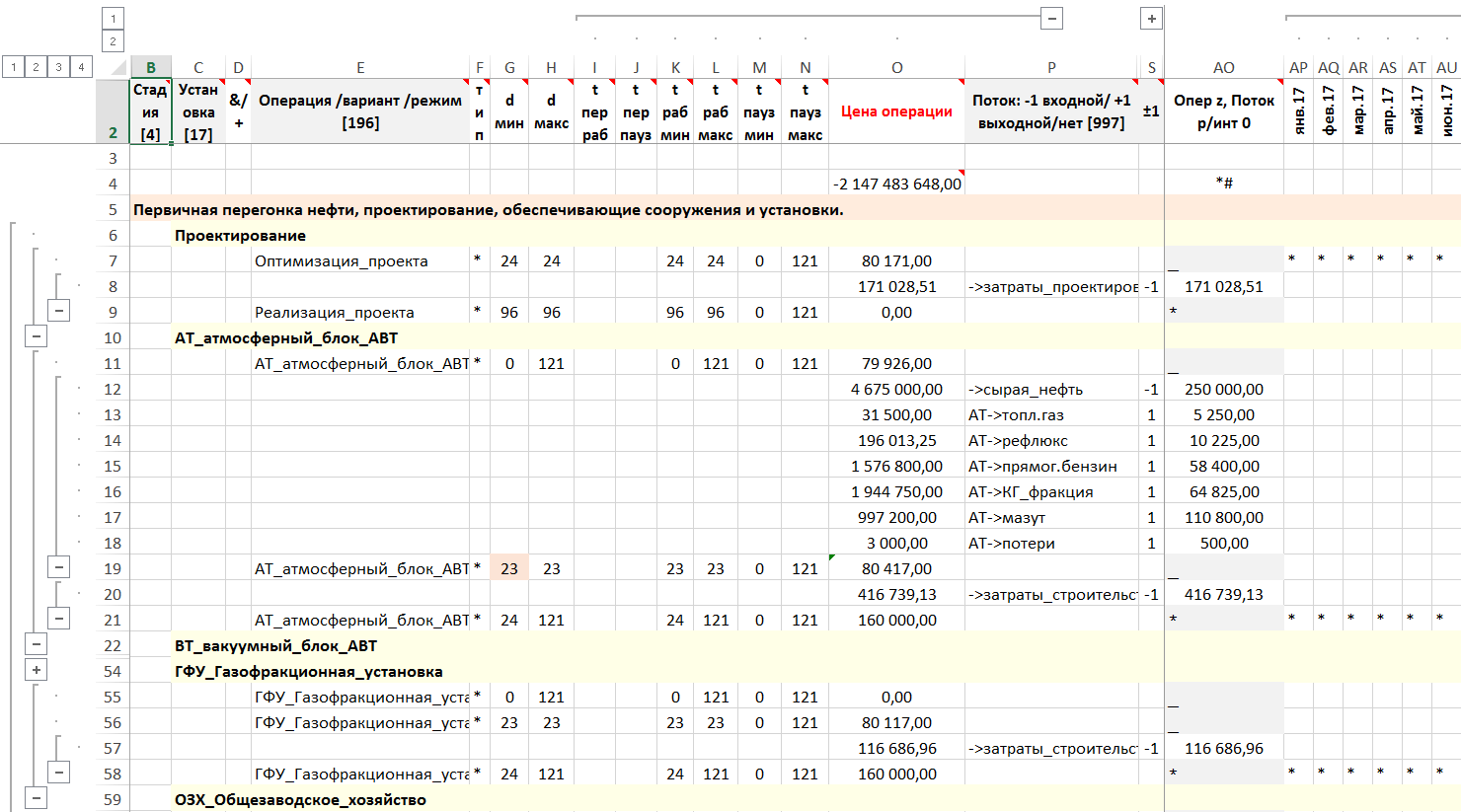Show all rows with outline level 4
This screenshot has width=1461, height=812.
(81, 67)
